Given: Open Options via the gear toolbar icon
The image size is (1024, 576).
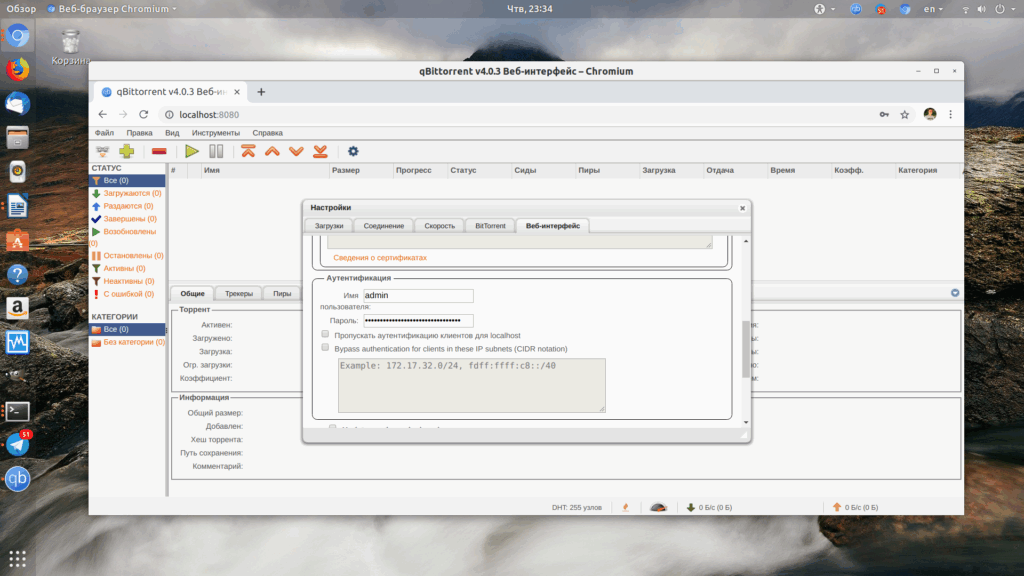Looking at the screenshot, I should [x=353, y=152].
